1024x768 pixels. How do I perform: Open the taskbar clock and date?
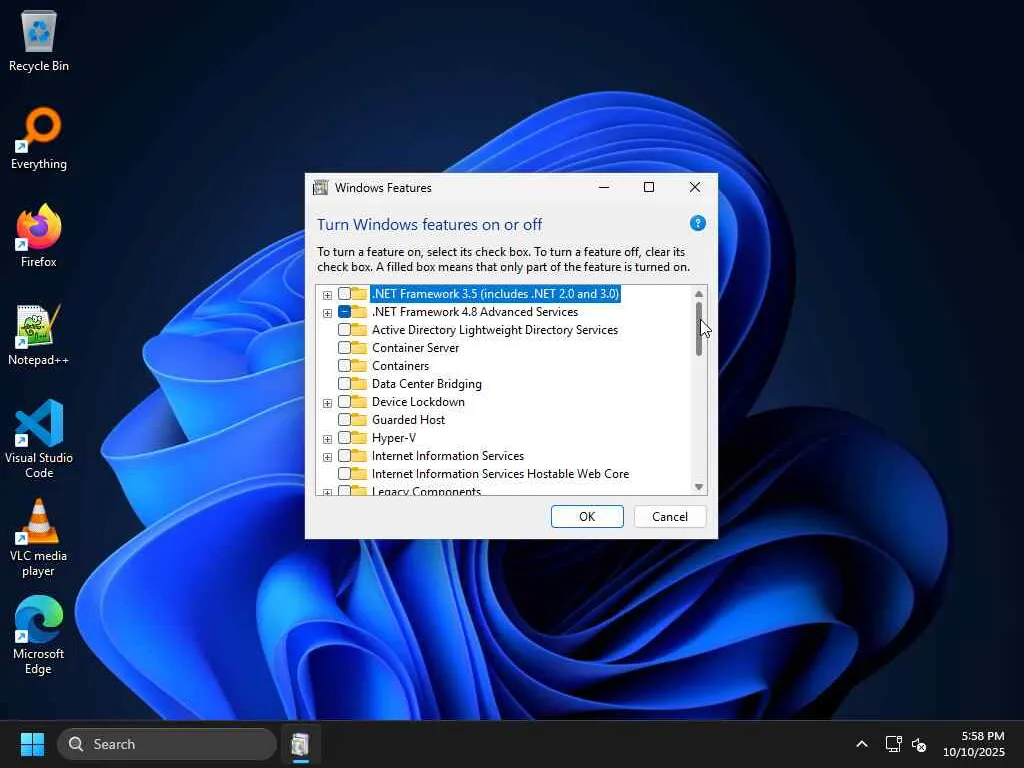pos(973,744)
